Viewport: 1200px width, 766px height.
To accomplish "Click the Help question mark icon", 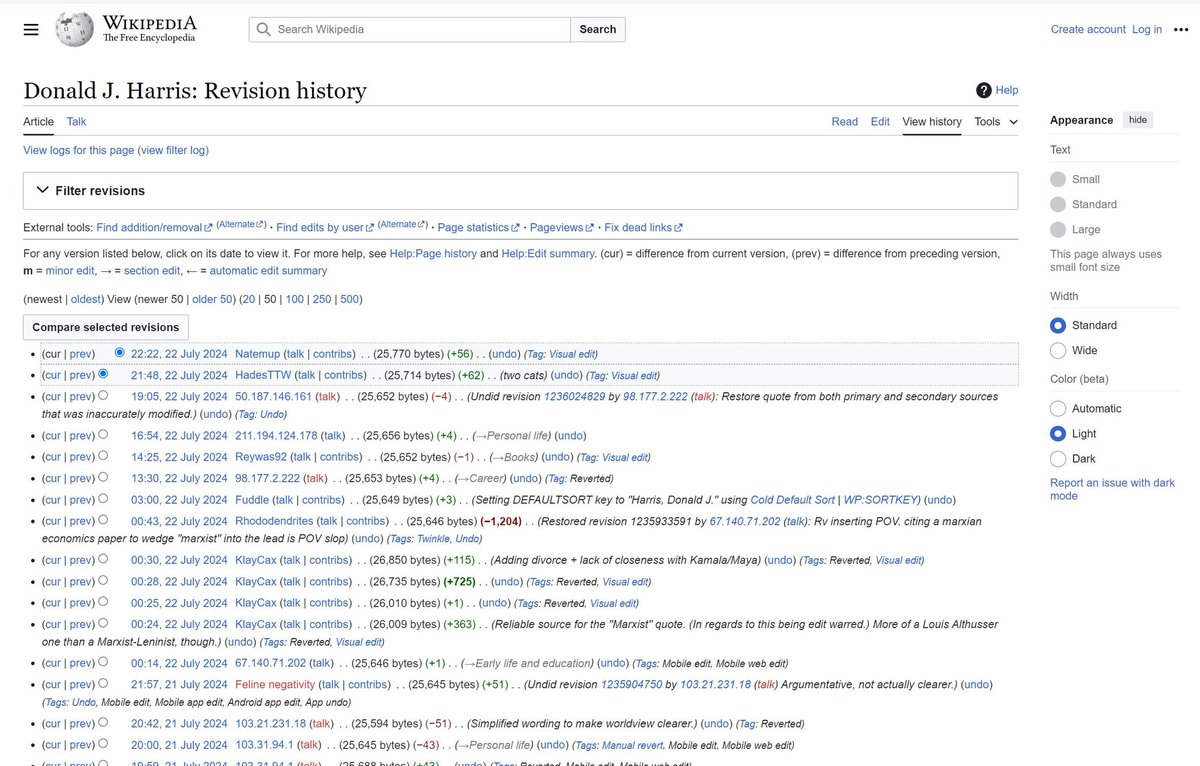I will tap(984, 90).
